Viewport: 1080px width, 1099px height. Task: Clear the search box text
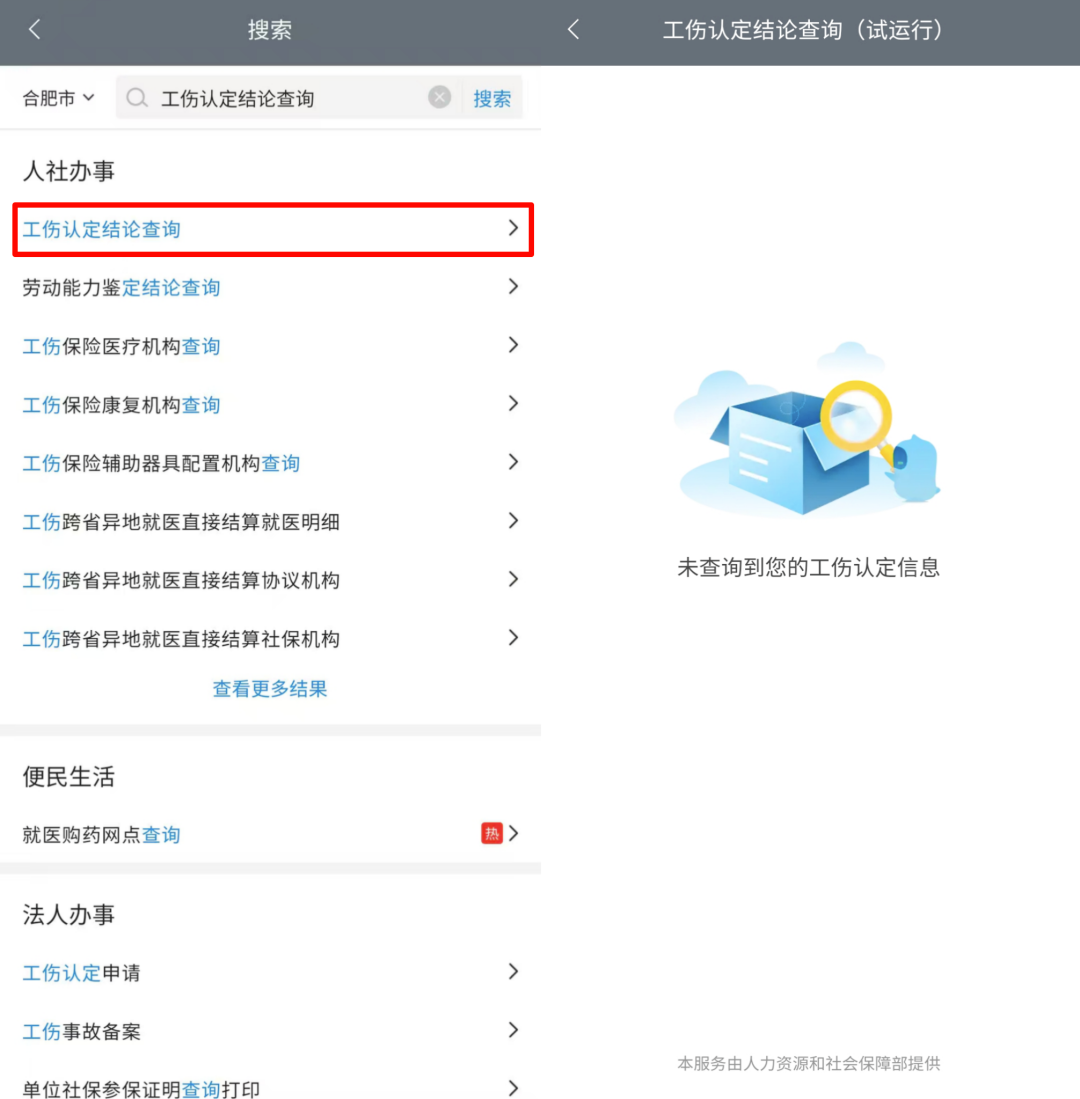click(x=439, y=97)
